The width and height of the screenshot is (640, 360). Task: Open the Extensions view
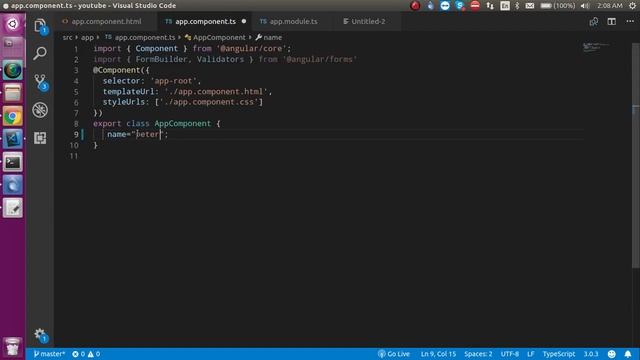click(40, 138)
